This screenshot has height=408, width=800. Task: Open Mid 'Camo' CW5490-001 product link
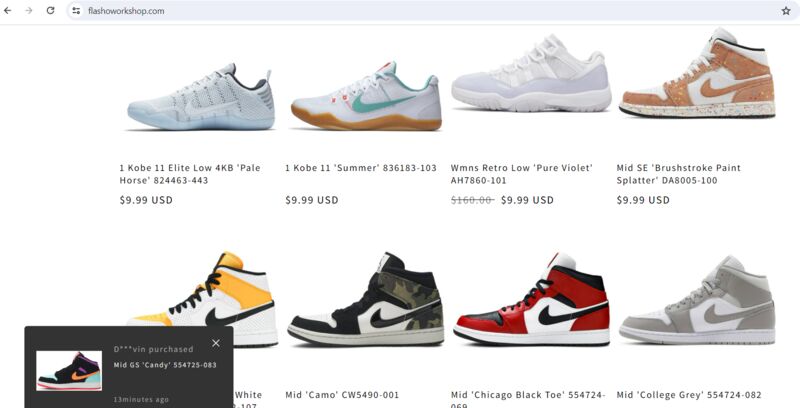tap(342, 395)
